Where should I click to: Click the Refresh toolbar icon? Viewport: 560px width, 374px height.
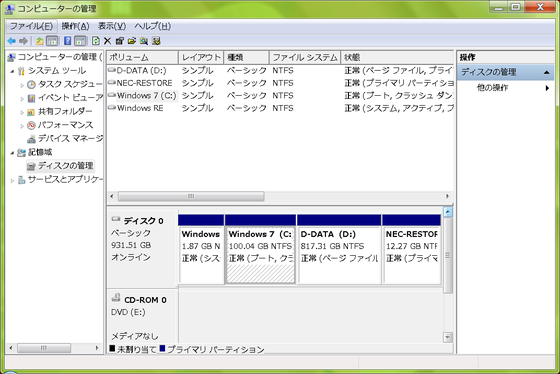(x=95, y=41)
